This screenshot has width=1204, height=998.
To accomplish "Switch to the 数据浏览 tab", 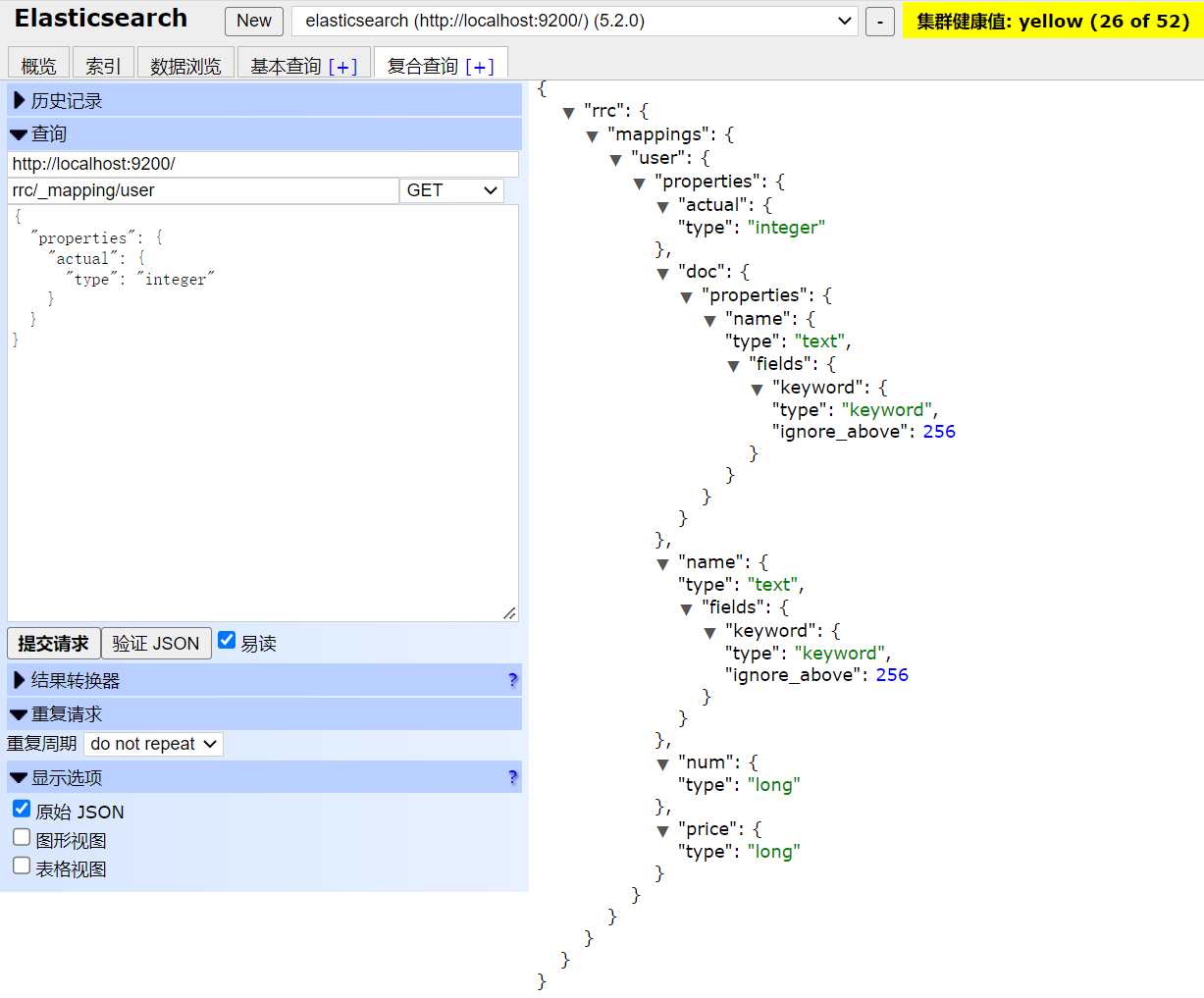I will coord(185,65).
